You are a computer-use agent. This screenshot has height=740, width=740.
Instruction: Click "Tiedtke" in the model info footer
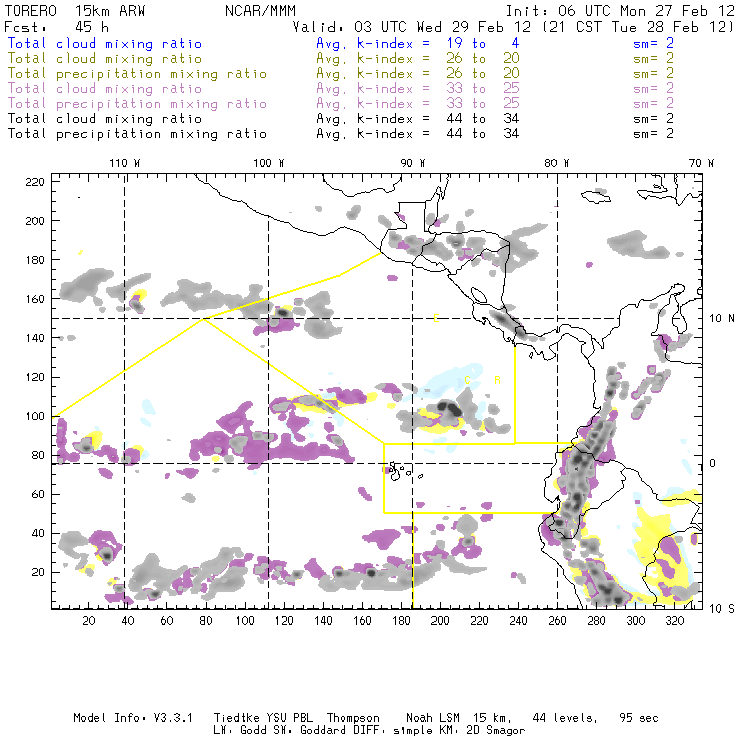click(x=236, y=718)
